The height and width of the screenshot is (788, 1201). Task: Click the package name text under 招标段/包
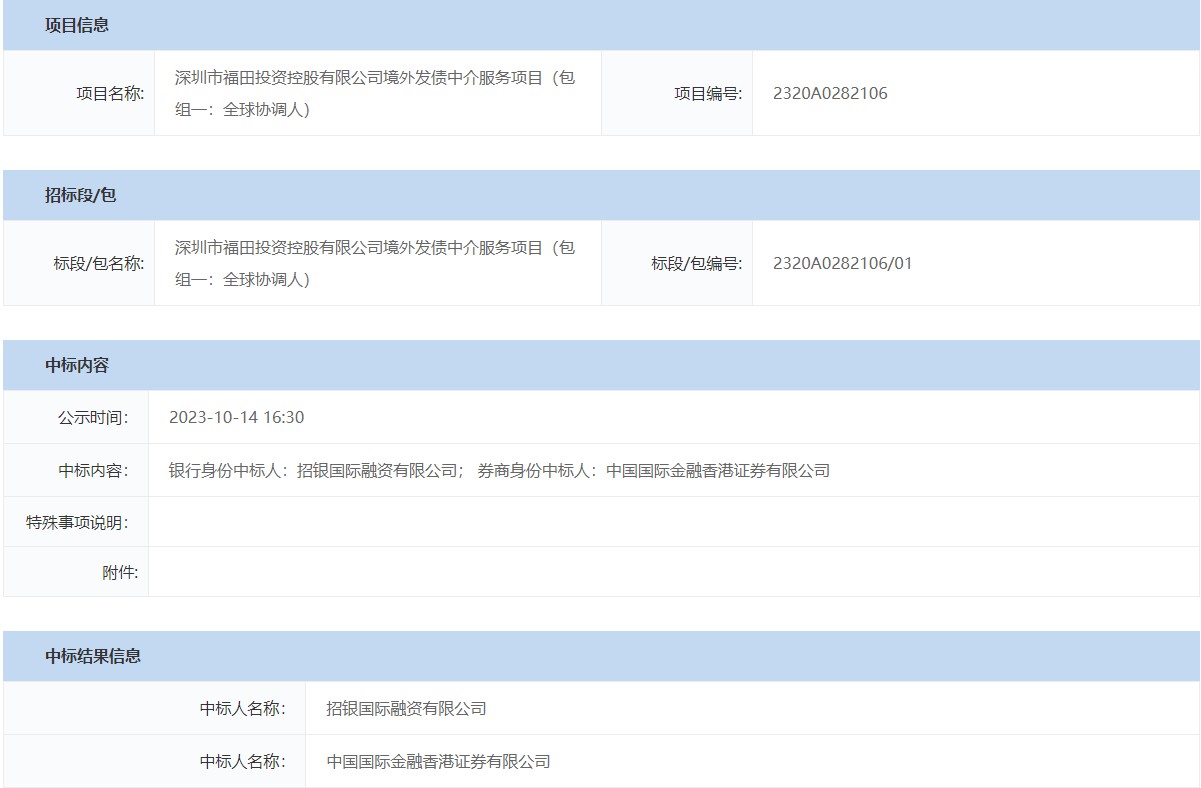(x=375, y=263)
